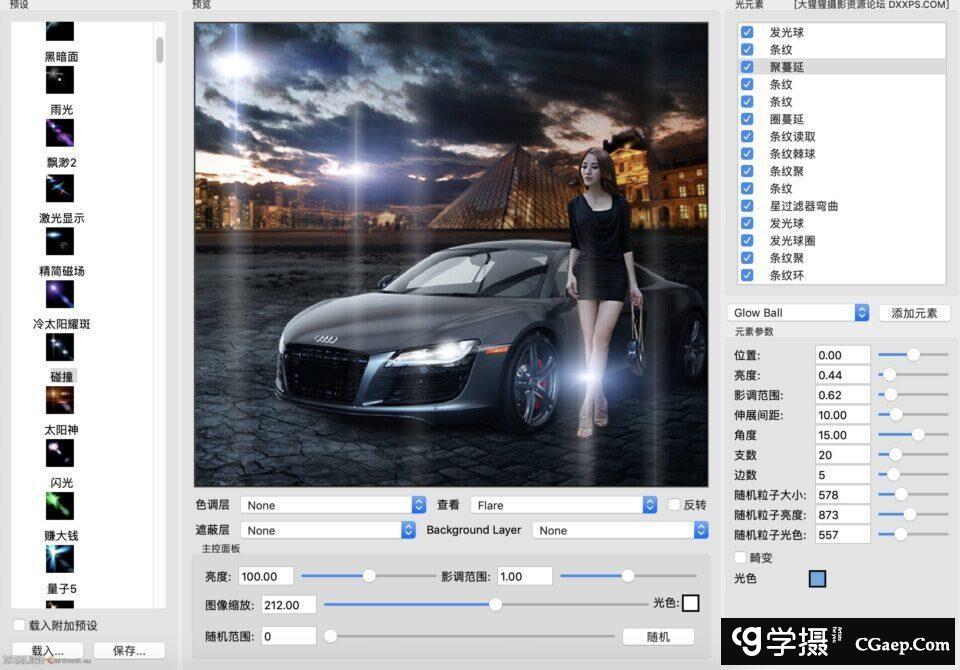Screen dimensions: 960x670
Task: Pick the 飘渺2 preset thumbnail
Action: pos(60,188)
